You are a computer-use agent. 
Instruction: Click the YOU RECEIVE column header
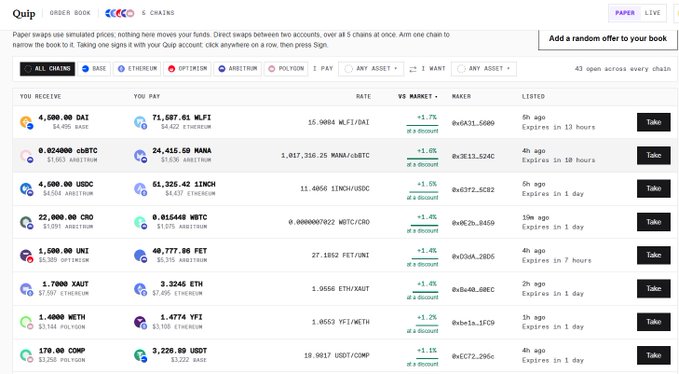pos(40,97)
